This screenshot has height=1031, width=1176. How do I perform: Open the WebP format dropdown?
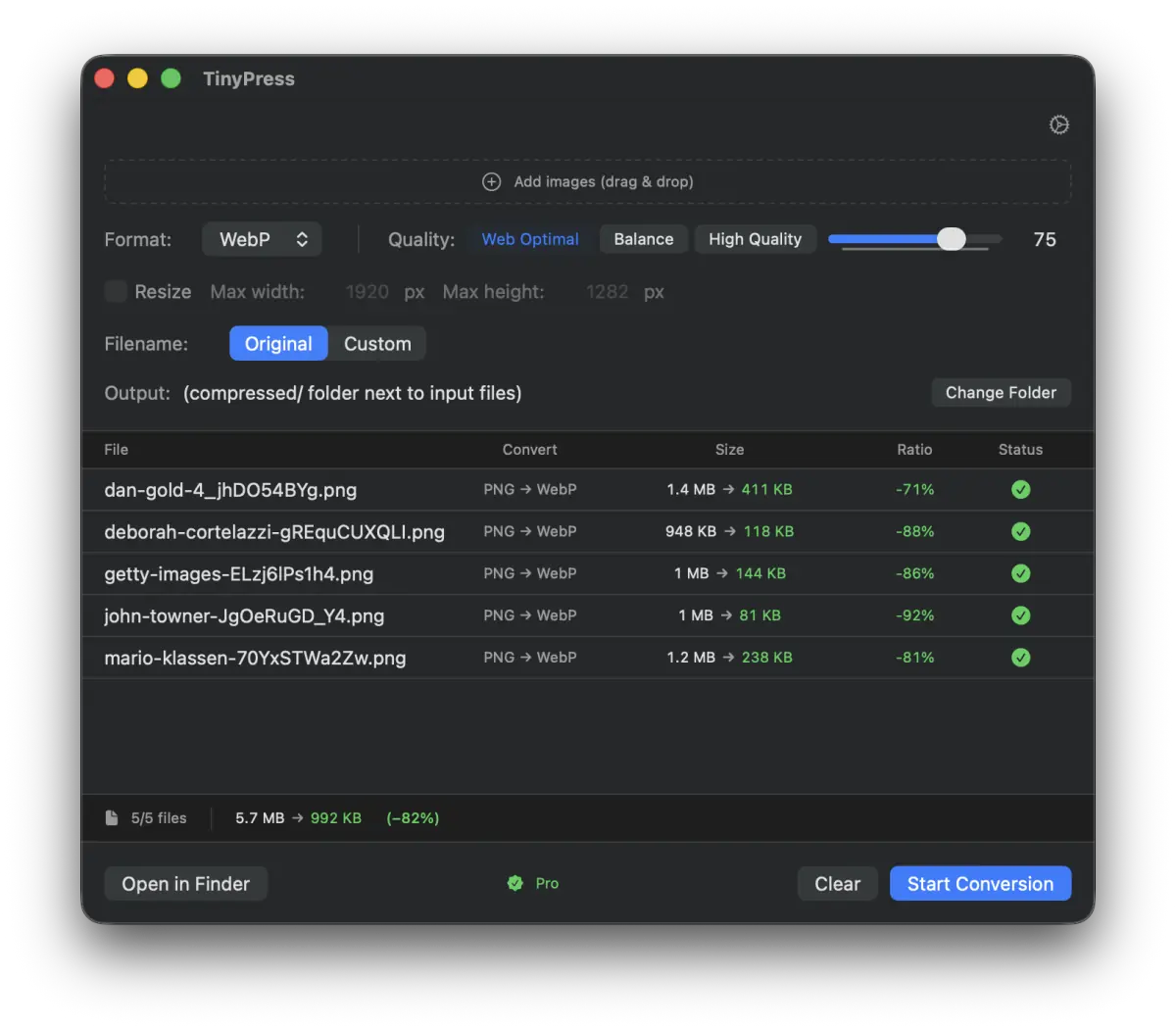(262, 239)
